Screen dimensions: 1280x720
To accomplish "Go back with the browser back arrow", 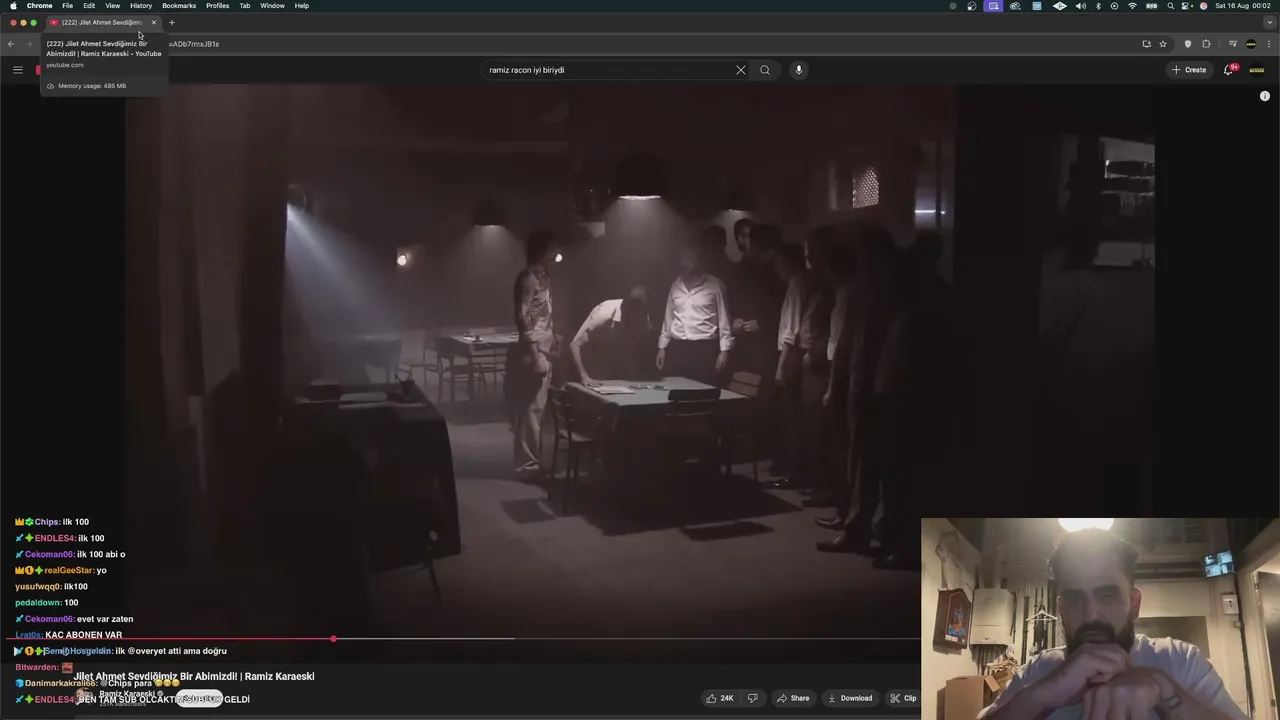I will click(11, 44).
